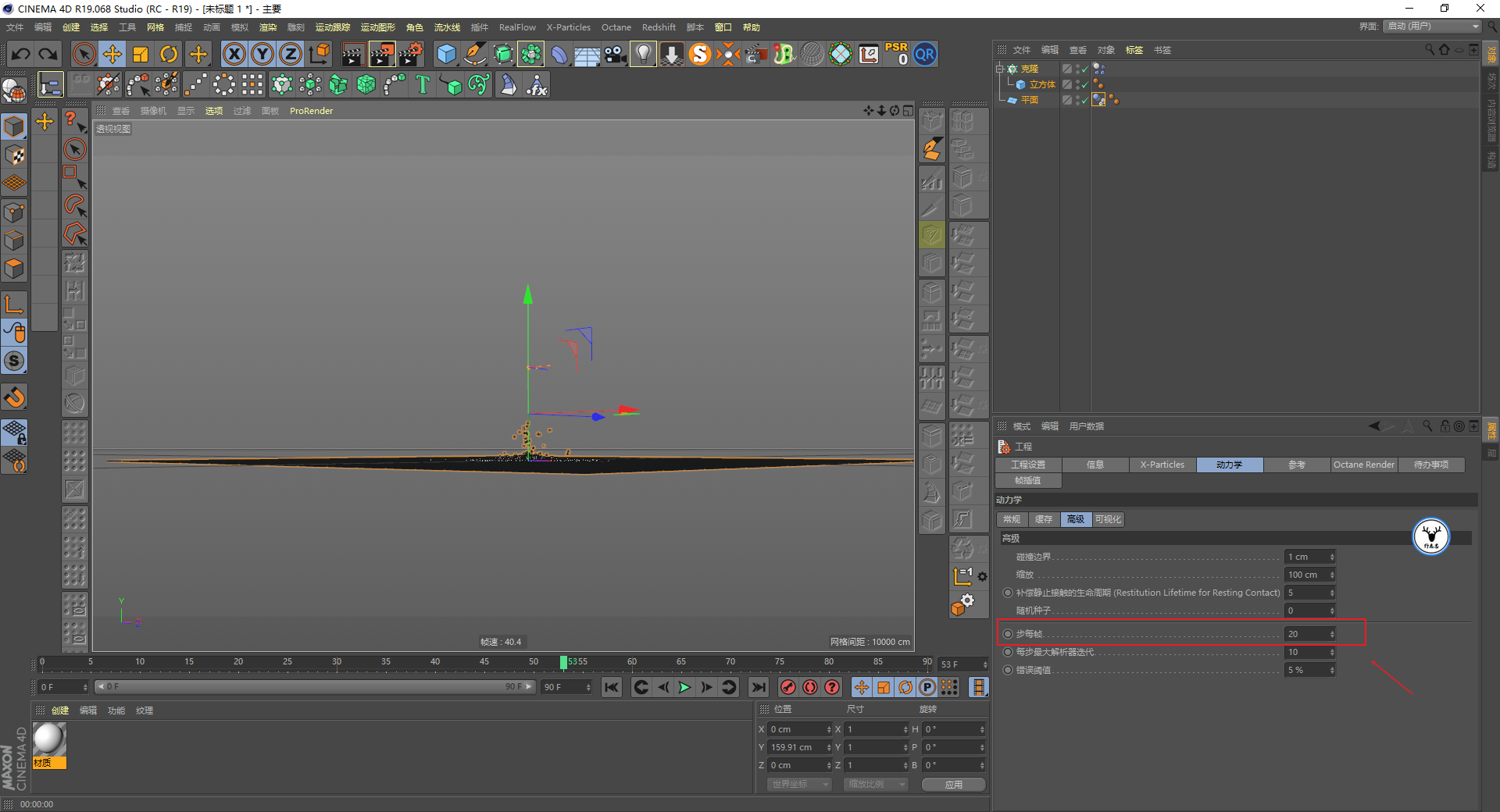Toggle autokeying button
1500x812 pixels.
[810, 687]
